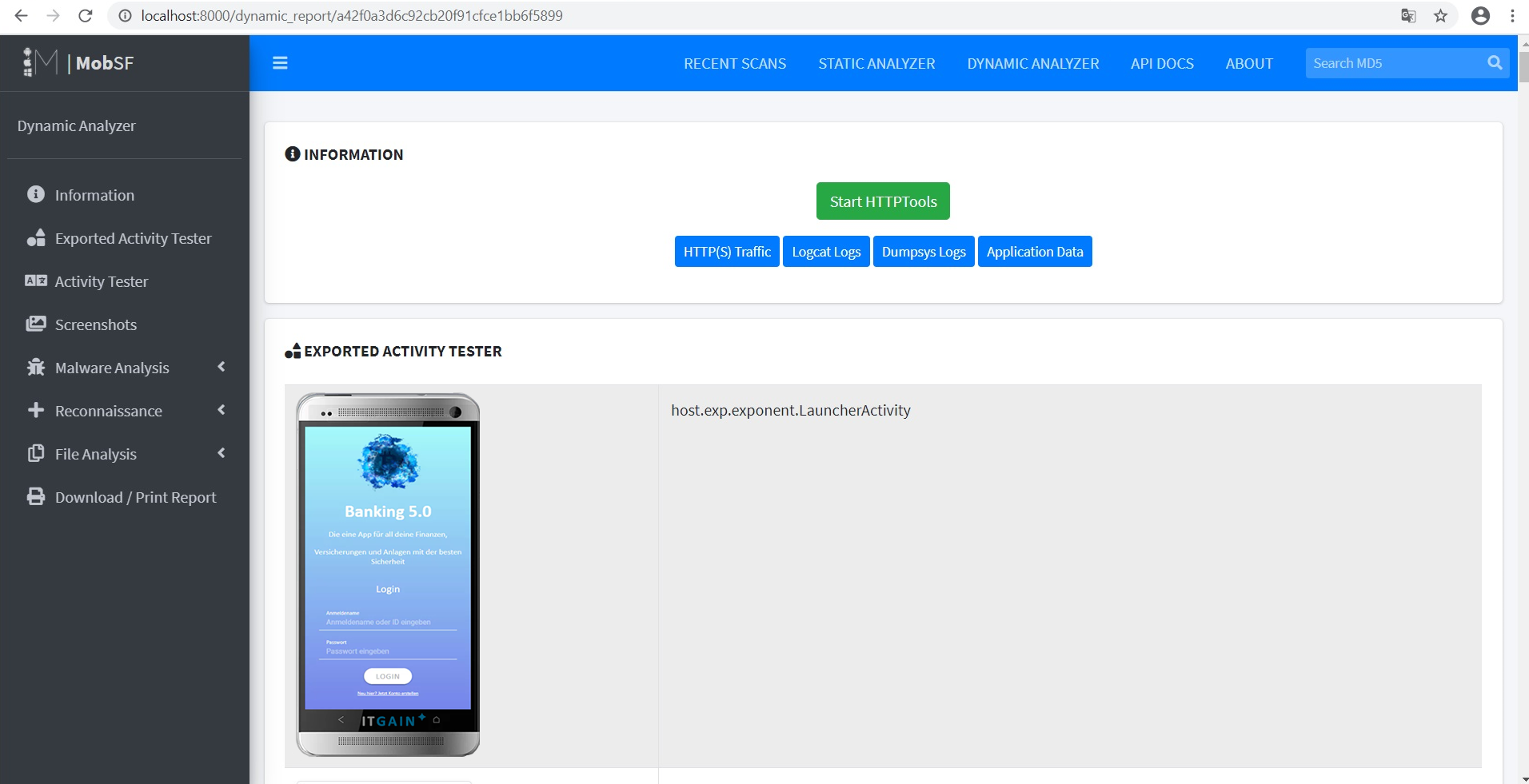Reload the page in browser
1529x784 pixels.
(x=86, y=15)
